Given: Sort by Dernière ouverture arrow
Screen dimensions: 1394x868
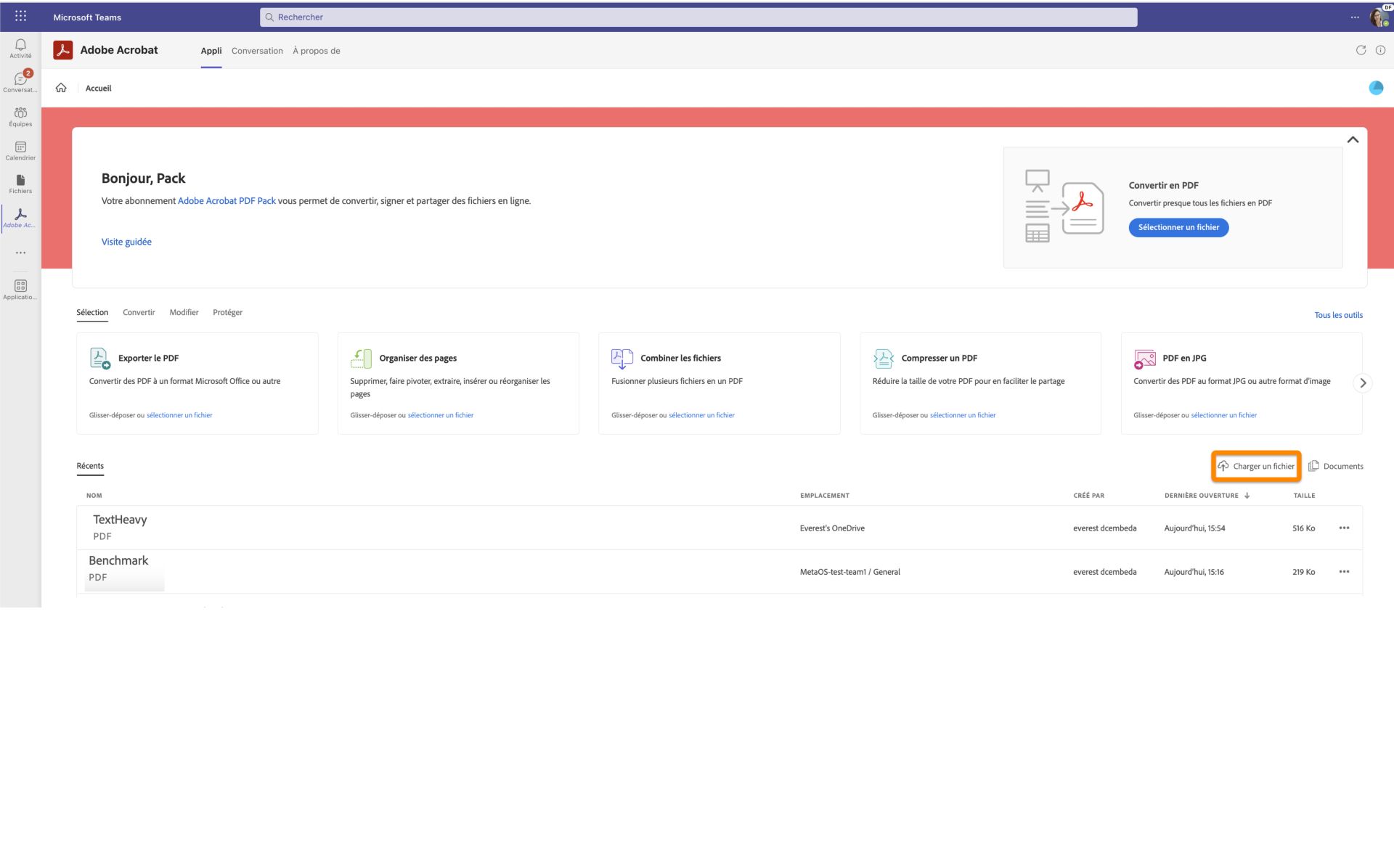Looking at the screenshot, I should pos(1247,495).
